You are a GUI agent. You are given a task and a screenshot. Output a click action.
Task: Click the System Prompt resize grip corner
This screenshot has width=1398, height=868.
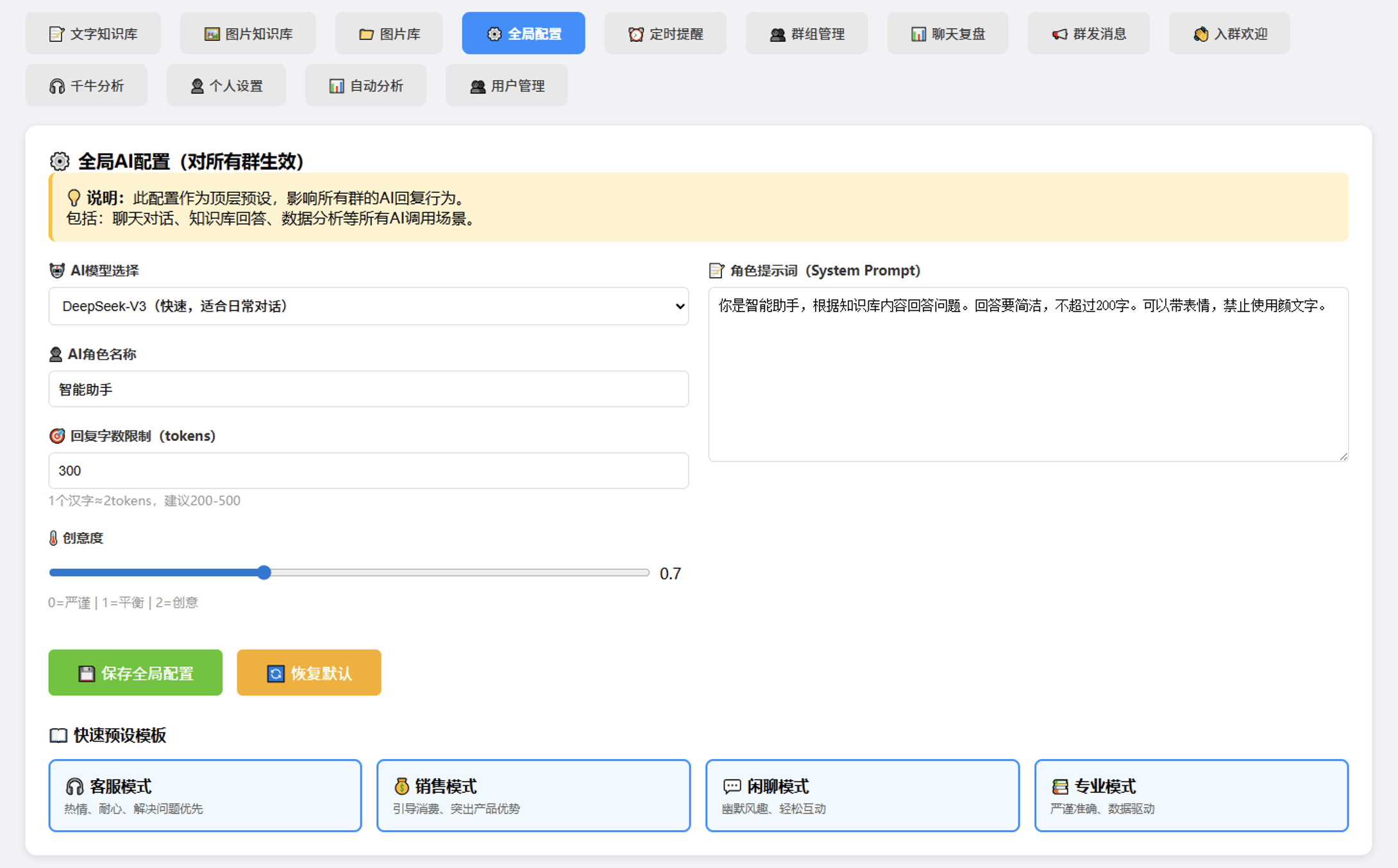click(x=1343, y=456)
